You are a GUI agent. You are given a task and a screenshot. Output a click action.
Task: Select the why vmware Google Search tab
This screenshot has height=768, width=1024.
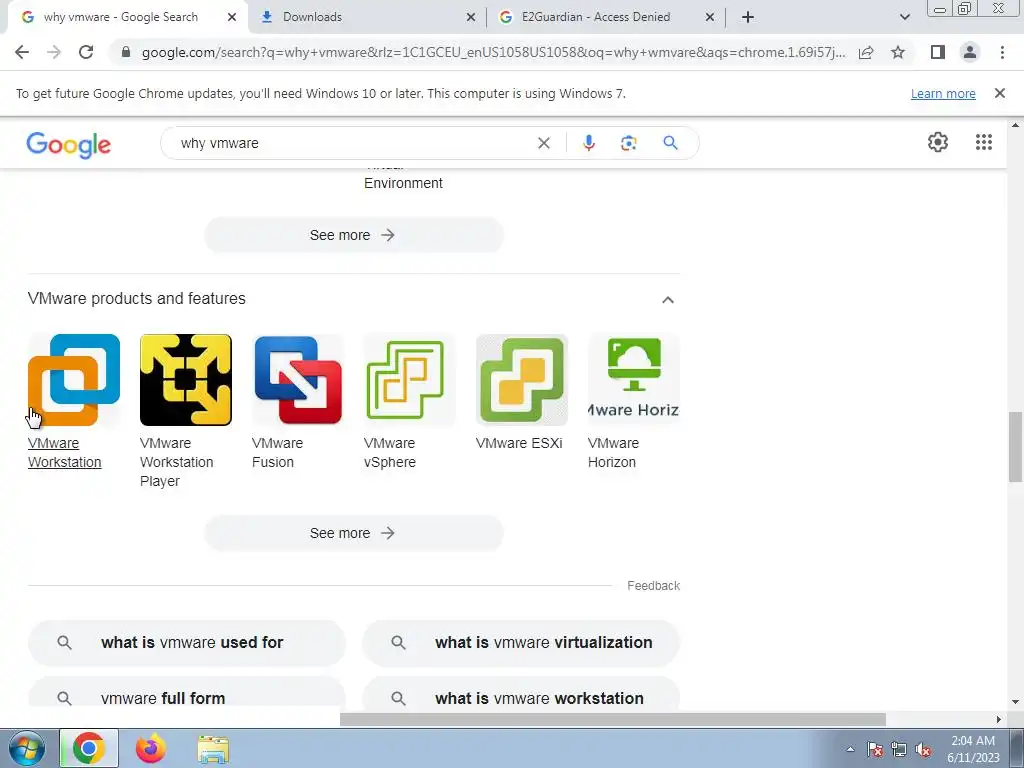127,18
